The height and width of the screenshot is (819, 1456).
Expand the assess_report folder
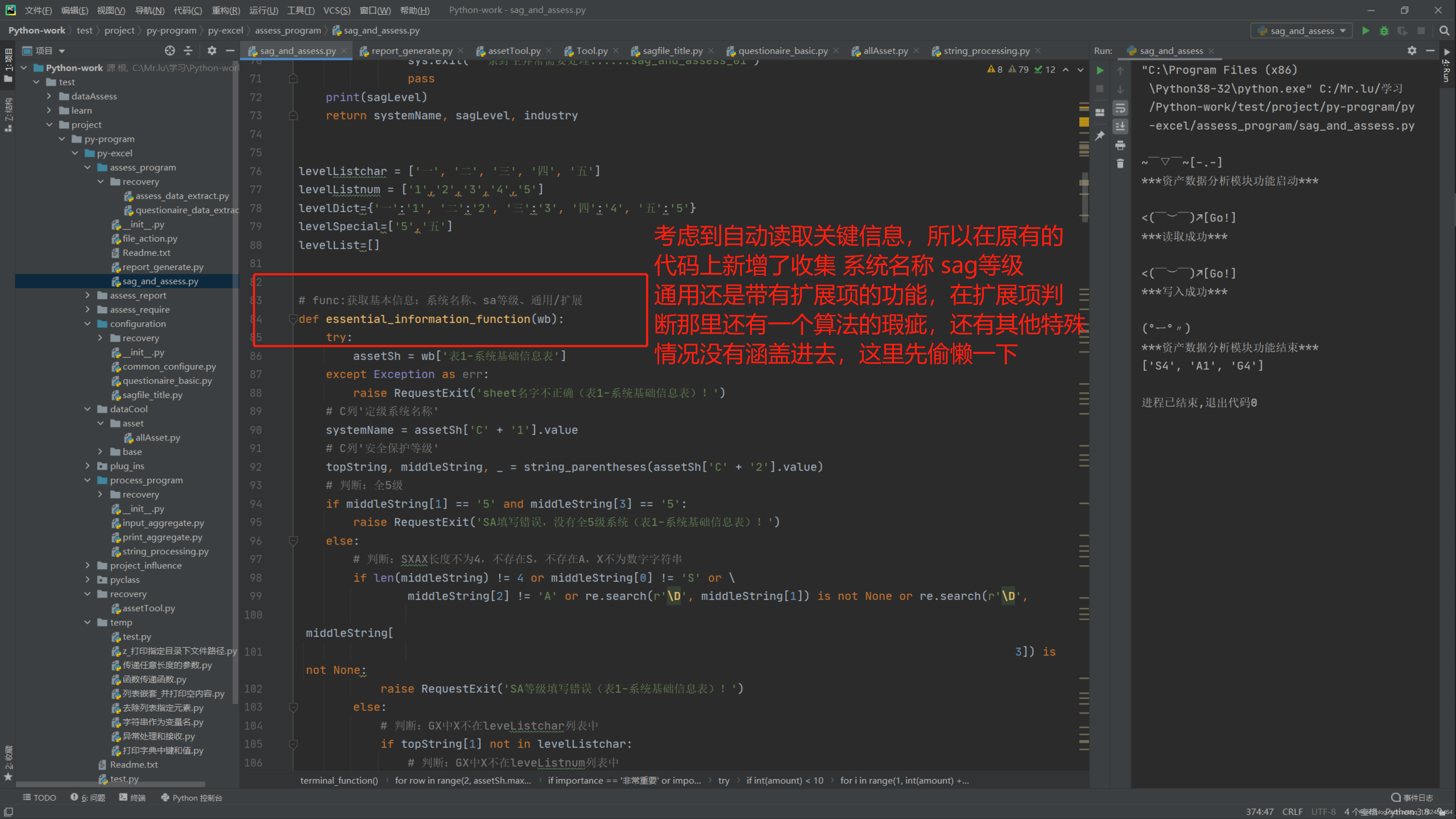coord(87,295)
